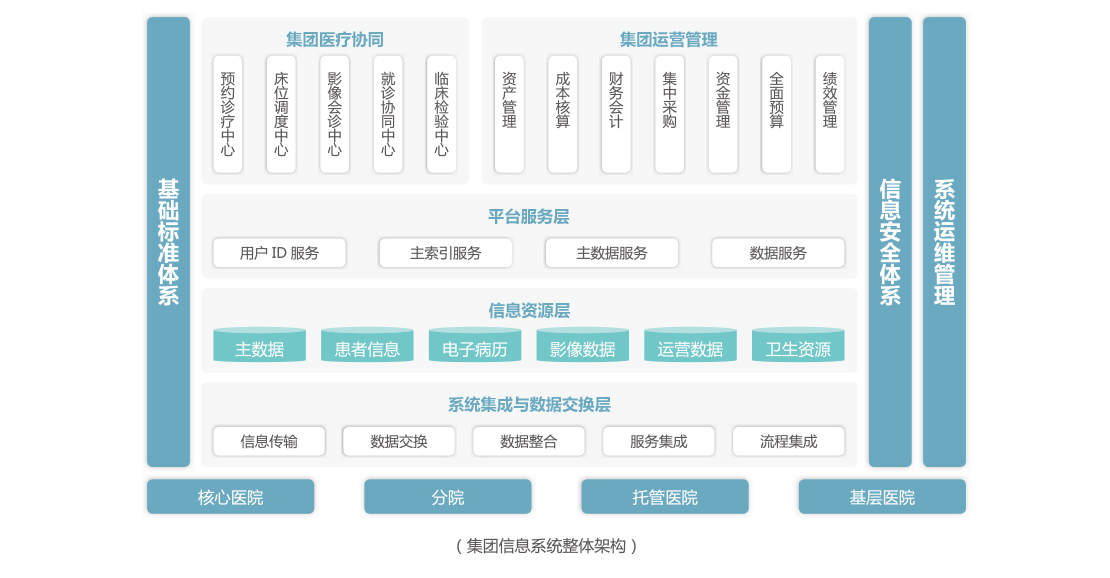
Task: Click the 核心医院 bottom block
Action: 230,497
